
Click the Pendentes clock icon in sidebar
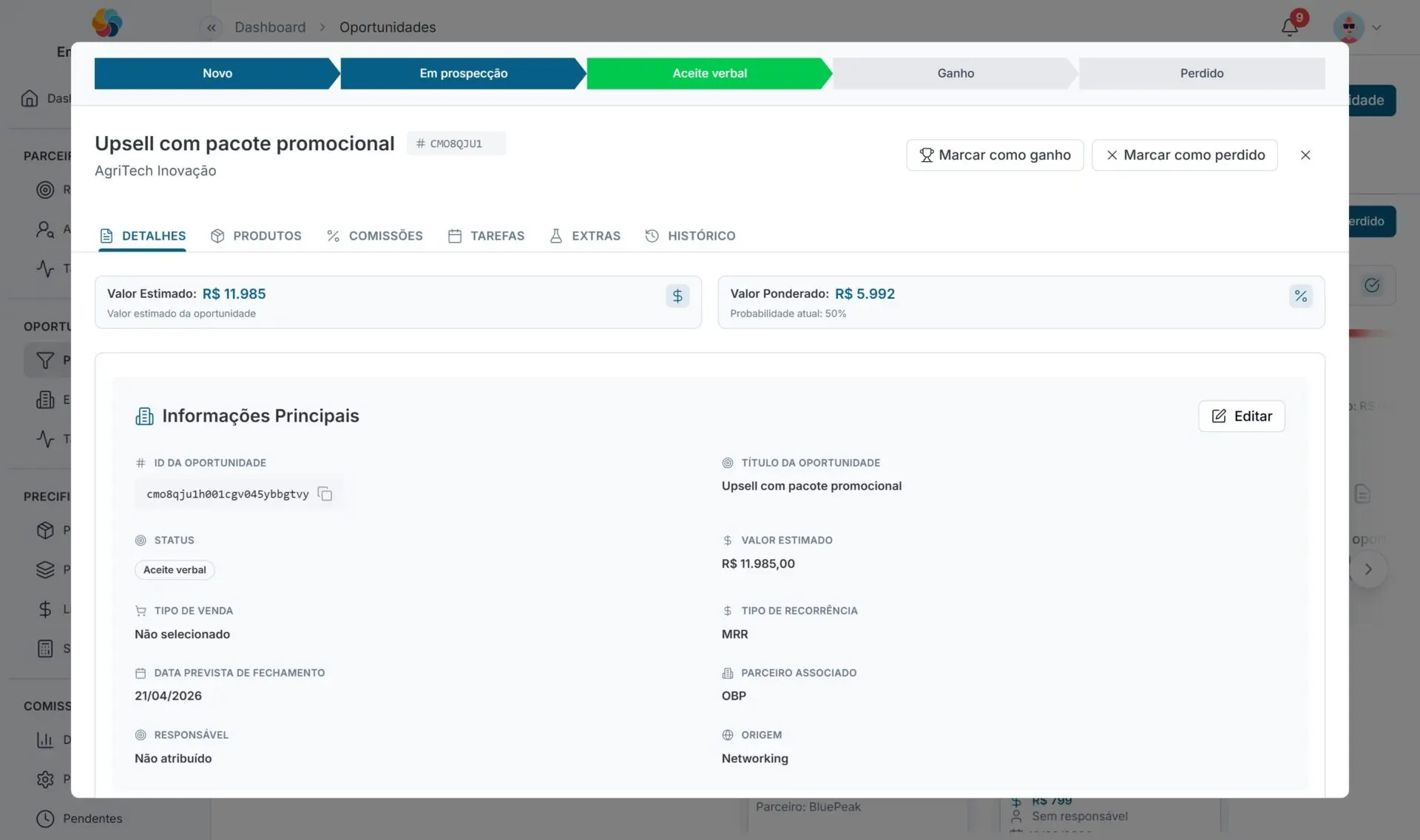pos(45,819)
